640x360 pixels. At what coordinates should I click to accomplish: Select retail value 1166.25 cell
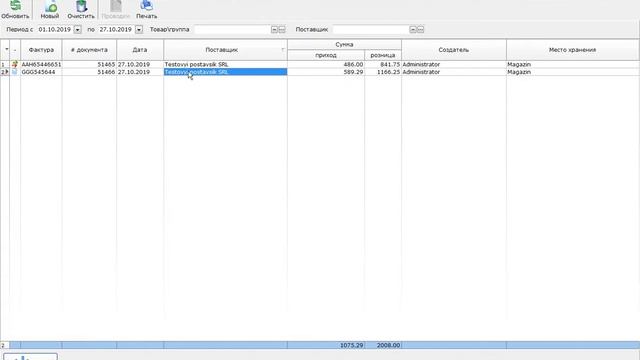pos(383,72)
